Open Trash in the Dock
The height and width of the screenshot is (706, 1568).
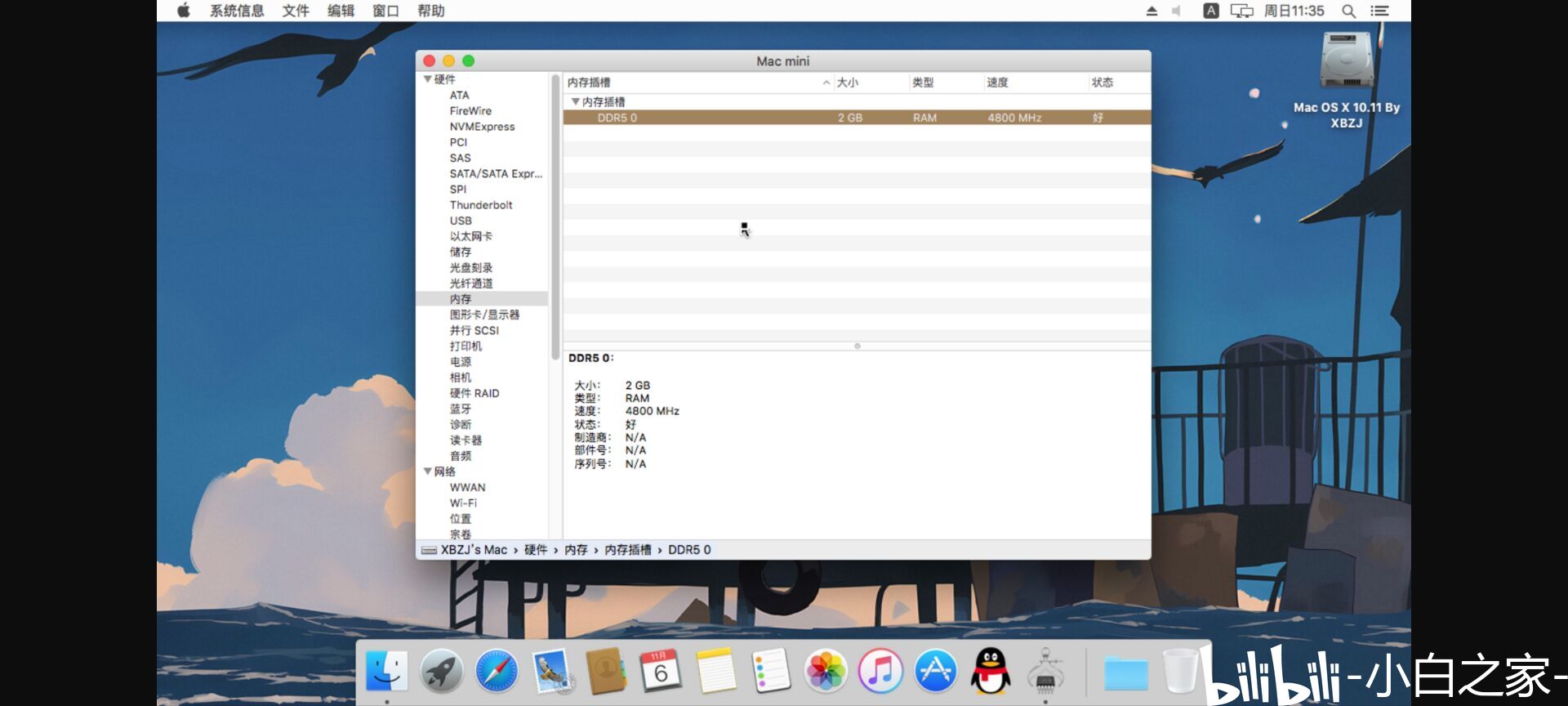(x=1180, y=672)
